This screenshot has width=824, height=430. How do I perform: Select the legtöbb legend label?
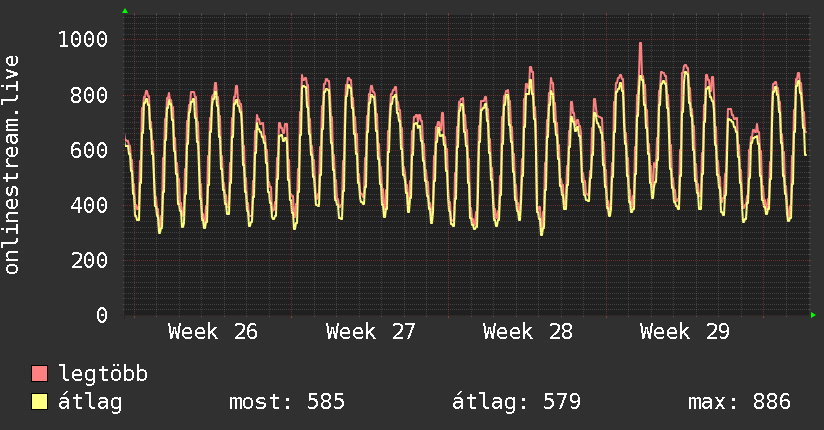pyautogui.click(x=103, y=374)
